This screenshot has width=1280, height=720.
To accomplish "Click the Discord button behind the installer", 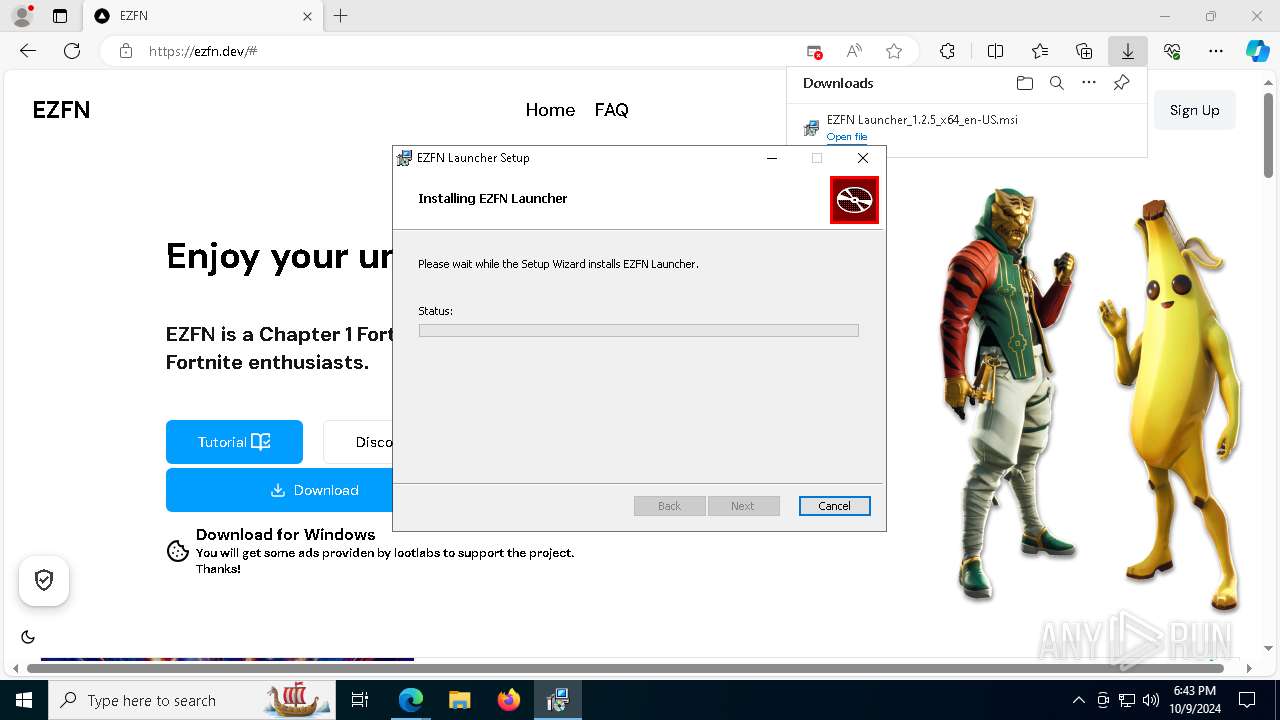I will click(358, 442).
